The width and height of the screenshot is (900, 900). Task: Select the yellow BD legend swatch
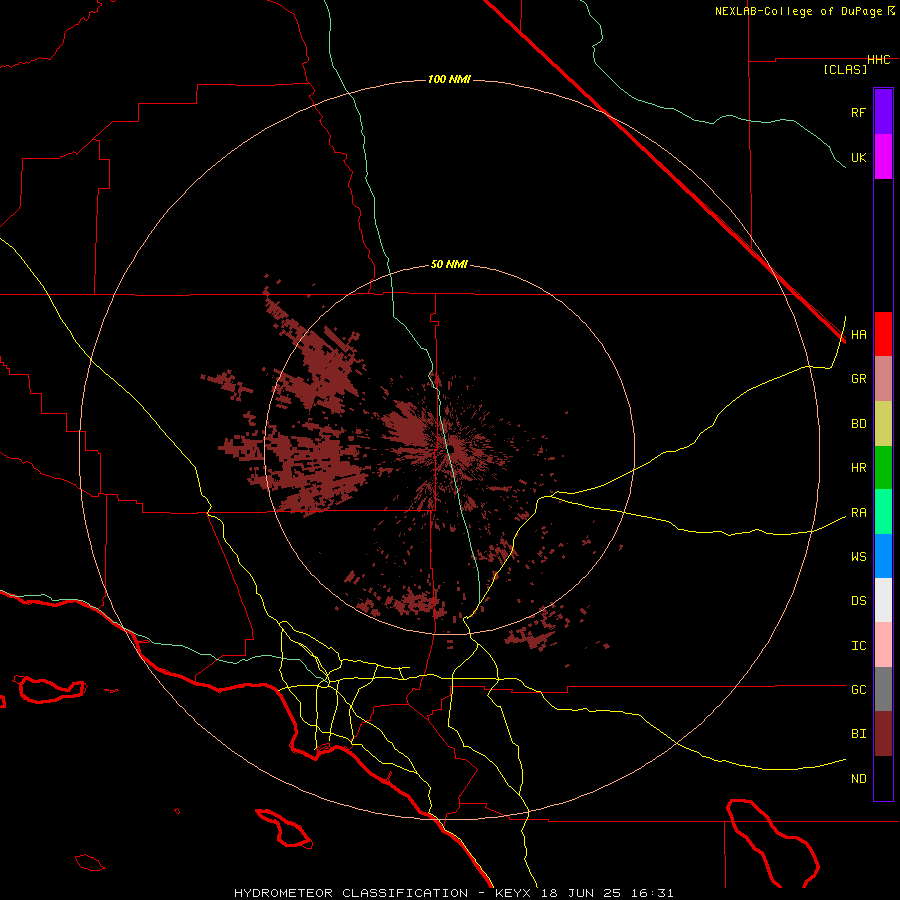tap(883, 424)
